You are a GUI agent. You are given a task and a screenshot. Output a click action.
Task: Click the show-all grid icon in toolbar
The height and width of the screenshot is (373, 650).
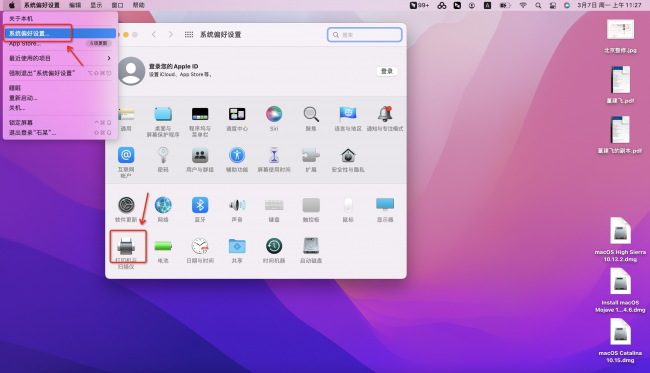pos(189,34)
